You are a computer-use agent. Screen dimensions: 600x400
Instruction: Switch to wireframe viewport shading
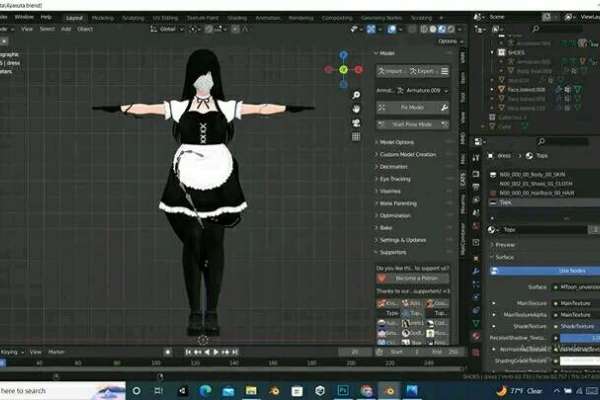424,29
